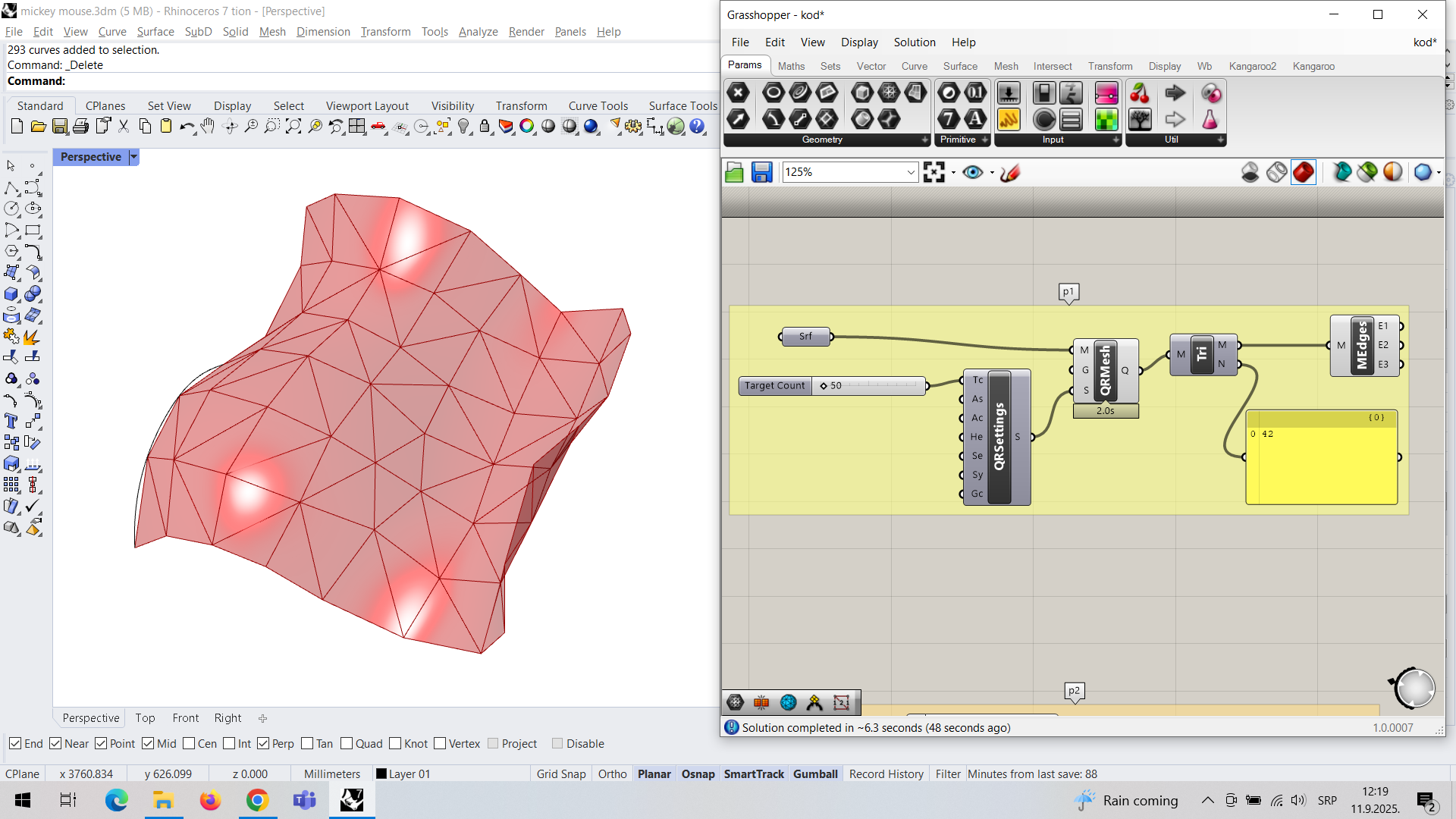Viewport: 1456px width, 819px height.
Task: Save the Grasshopper document with blue disk
Action: pos(761,172)
